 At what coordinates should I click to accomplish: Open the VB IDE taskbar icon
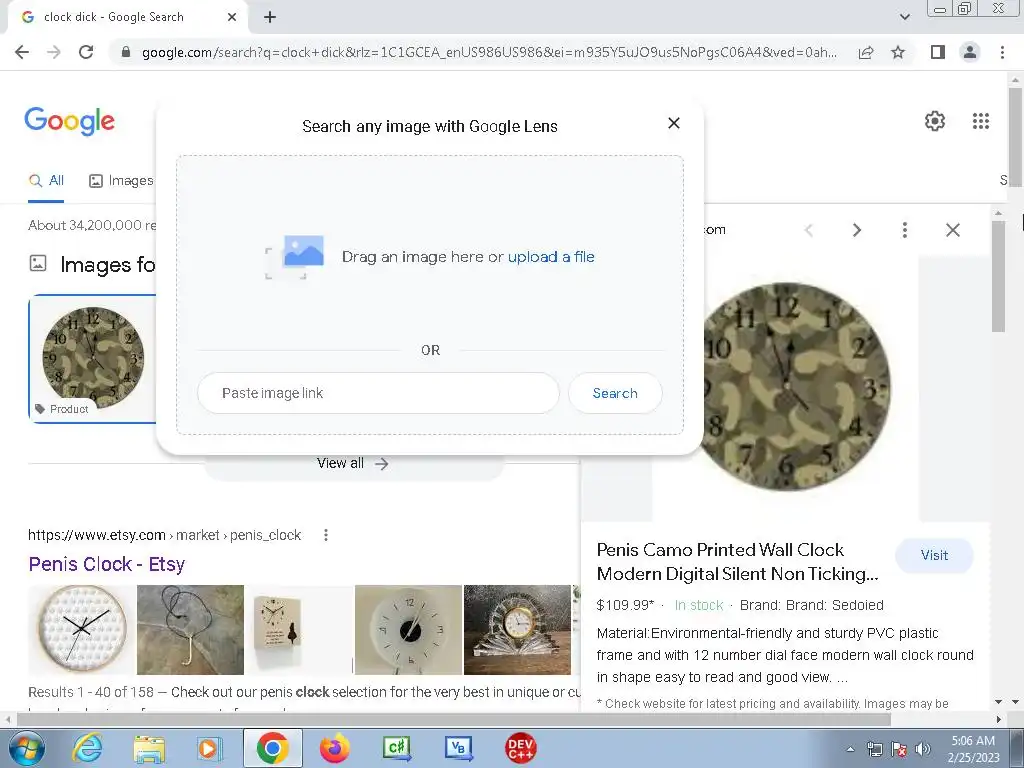[458, 748]
